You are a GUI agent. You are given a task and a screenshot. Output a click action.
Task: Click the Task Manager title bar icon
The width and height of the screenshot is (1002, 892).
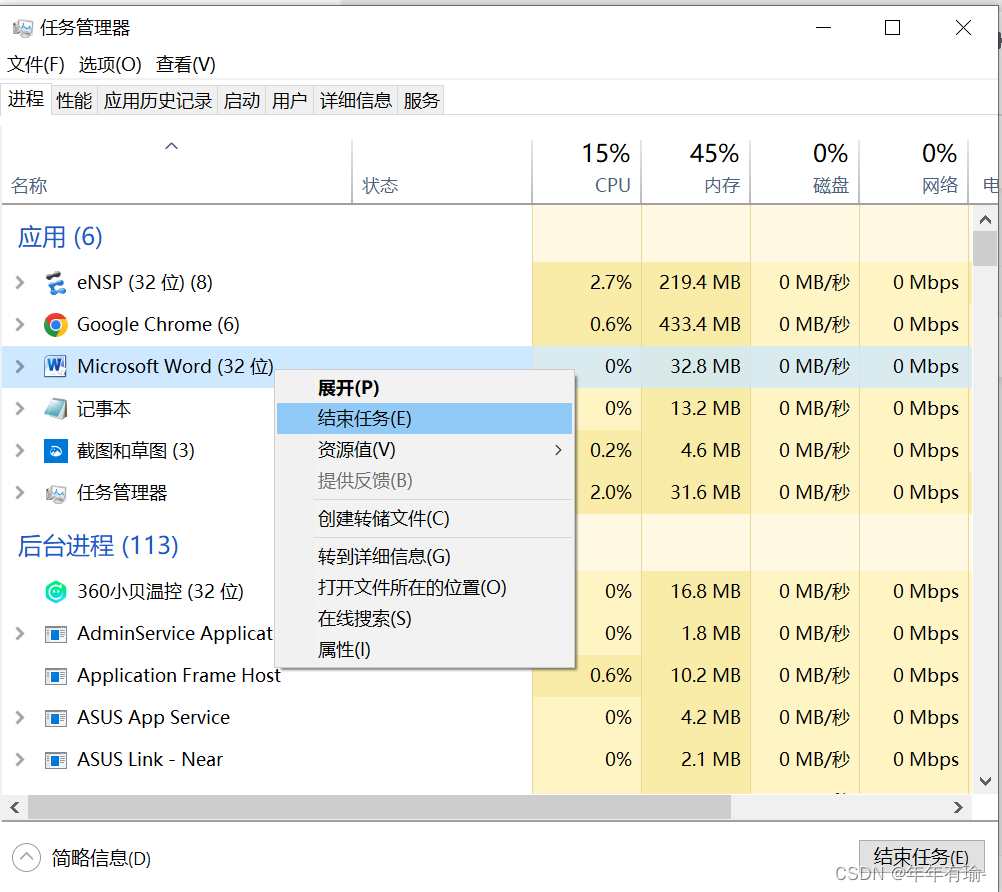pos(22,28)
